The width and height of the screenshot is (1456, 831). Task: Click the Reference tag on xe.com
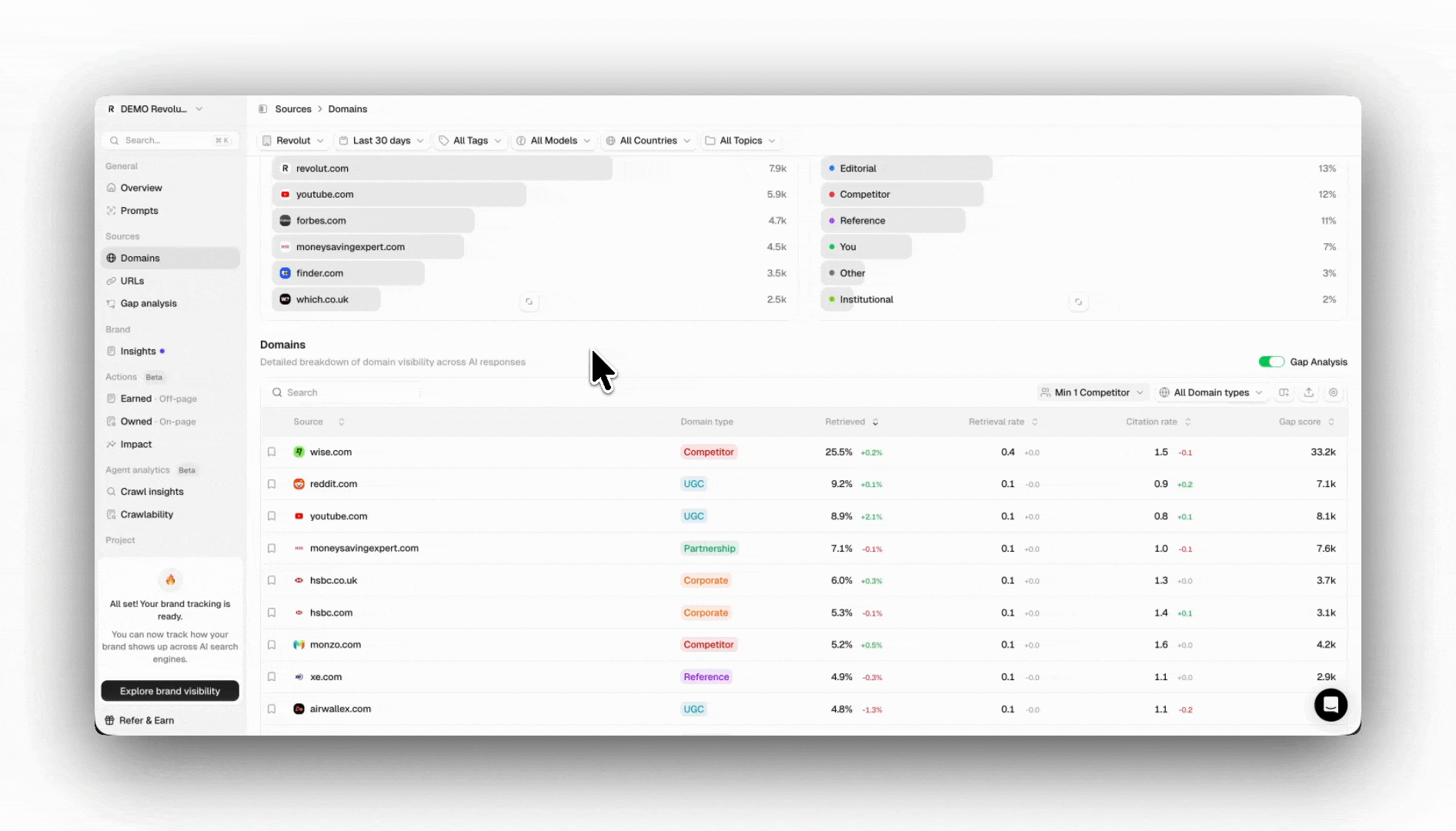click(x=706, y=677)
